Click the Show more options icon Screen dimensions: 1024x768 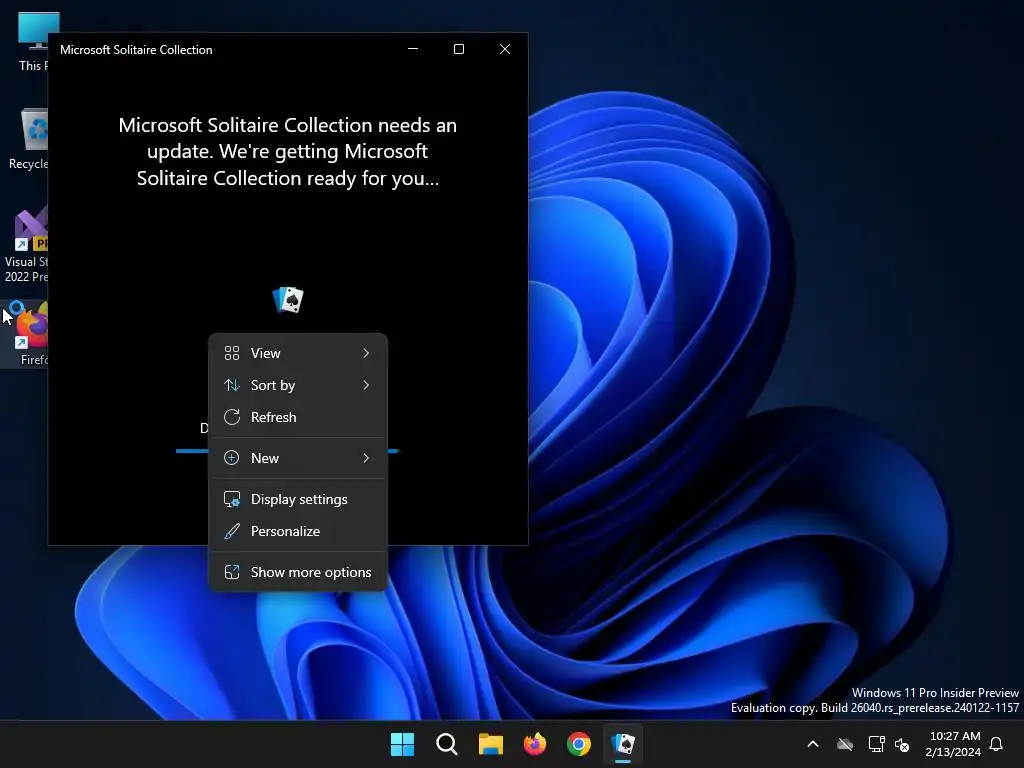(x=232, y=573)
